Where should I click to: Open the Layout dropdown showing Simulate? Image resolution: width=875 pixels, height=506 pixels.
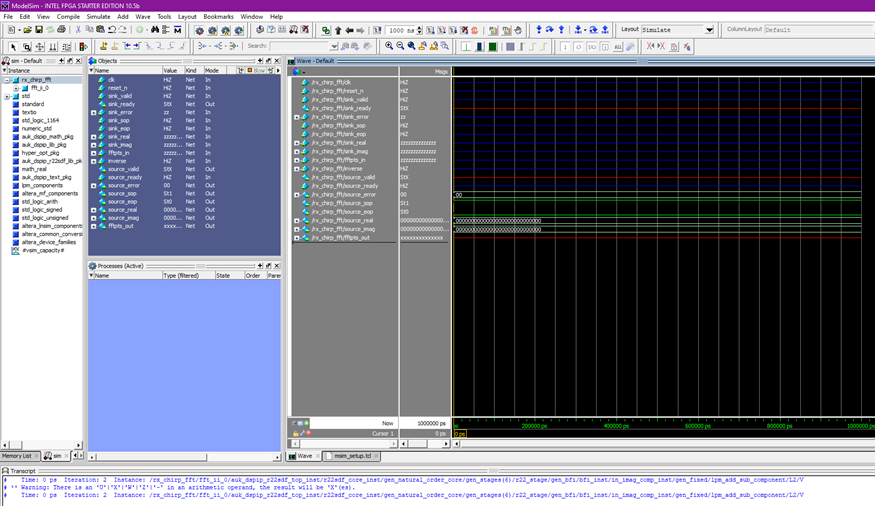point(709,30)
